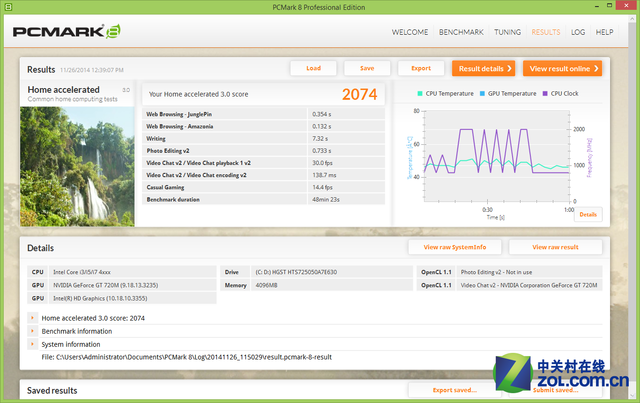Select Video Chat encoding v2 row
The height and width of the screenshot is (403, 640).
(263, 175)
